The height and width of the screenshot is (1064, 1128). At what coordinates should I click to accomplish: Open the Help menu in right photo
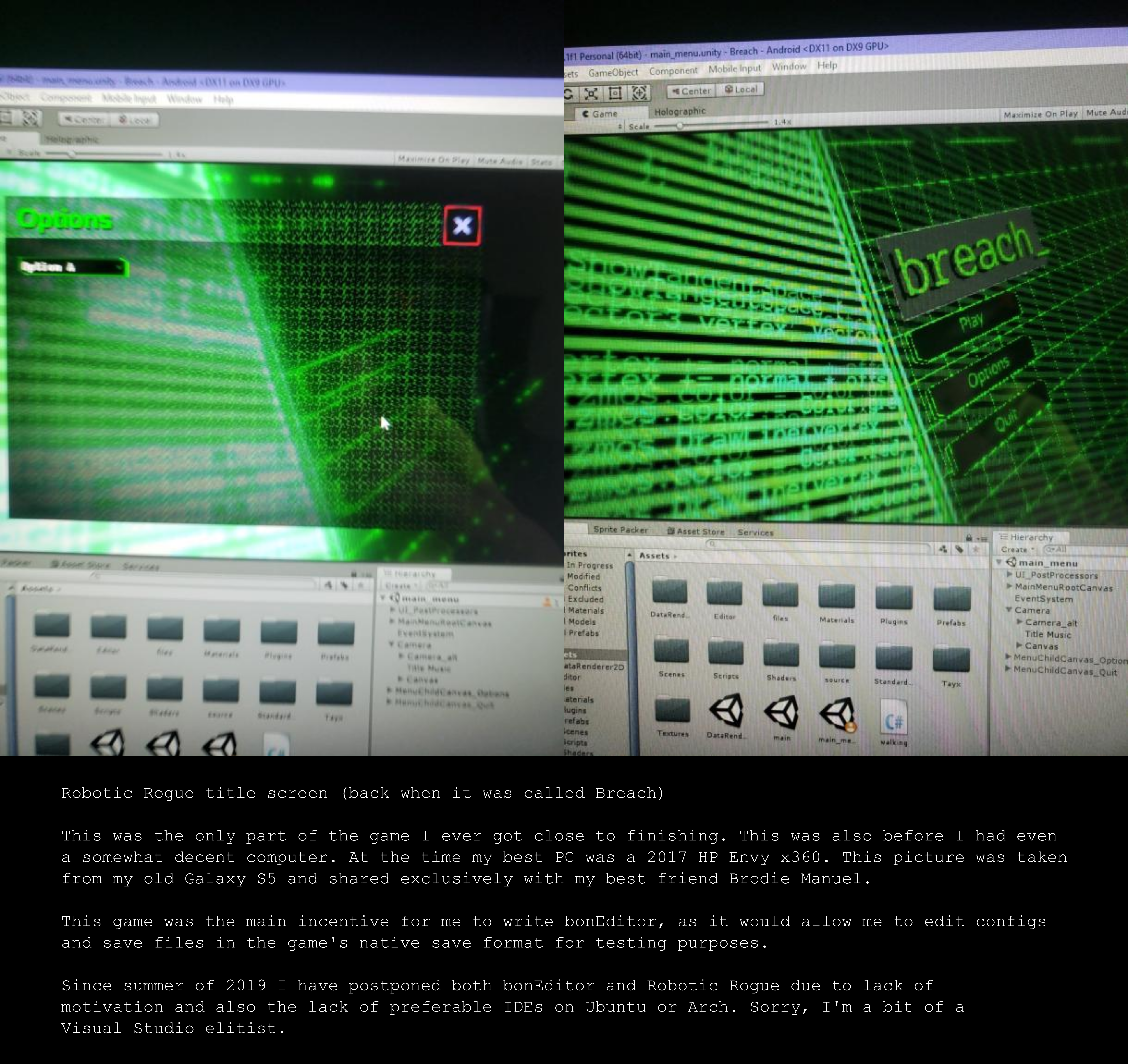[827, 65]
